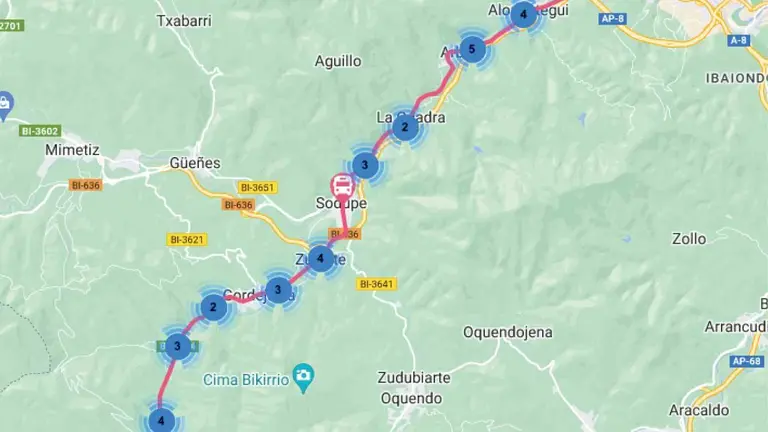Click the blue shopping bag pin at left edge
Image resolution: width=768 pixels, height=432 pixels.
(4, 105)
